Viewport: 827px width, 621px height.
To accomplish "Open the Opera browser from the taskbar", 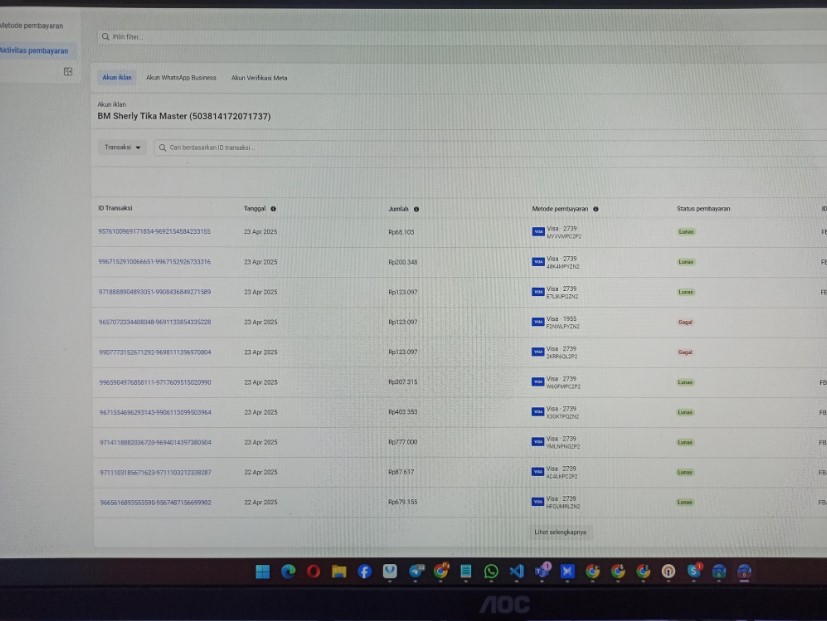I will [x=313, y=571].
